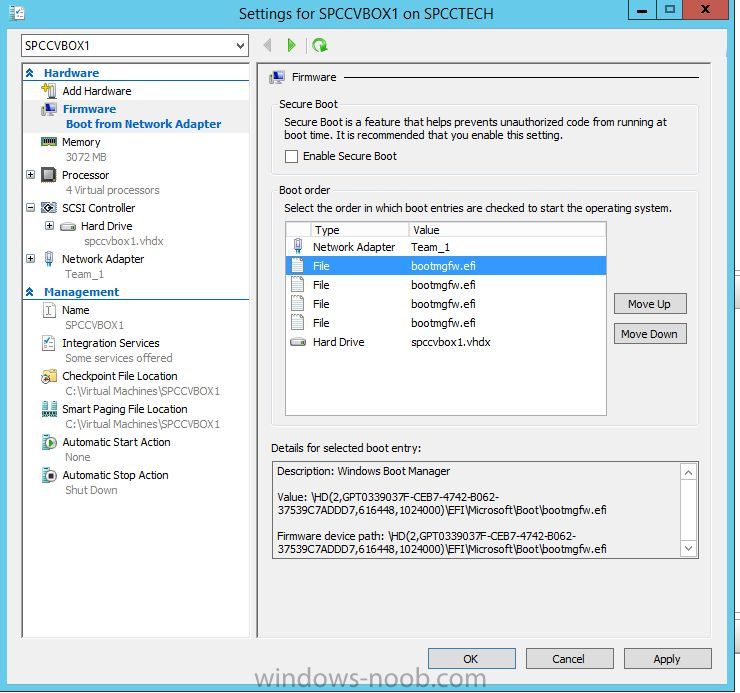Click the Name icon under Management
The height and width of the screenshot is (693, 740).
point(49,310)
